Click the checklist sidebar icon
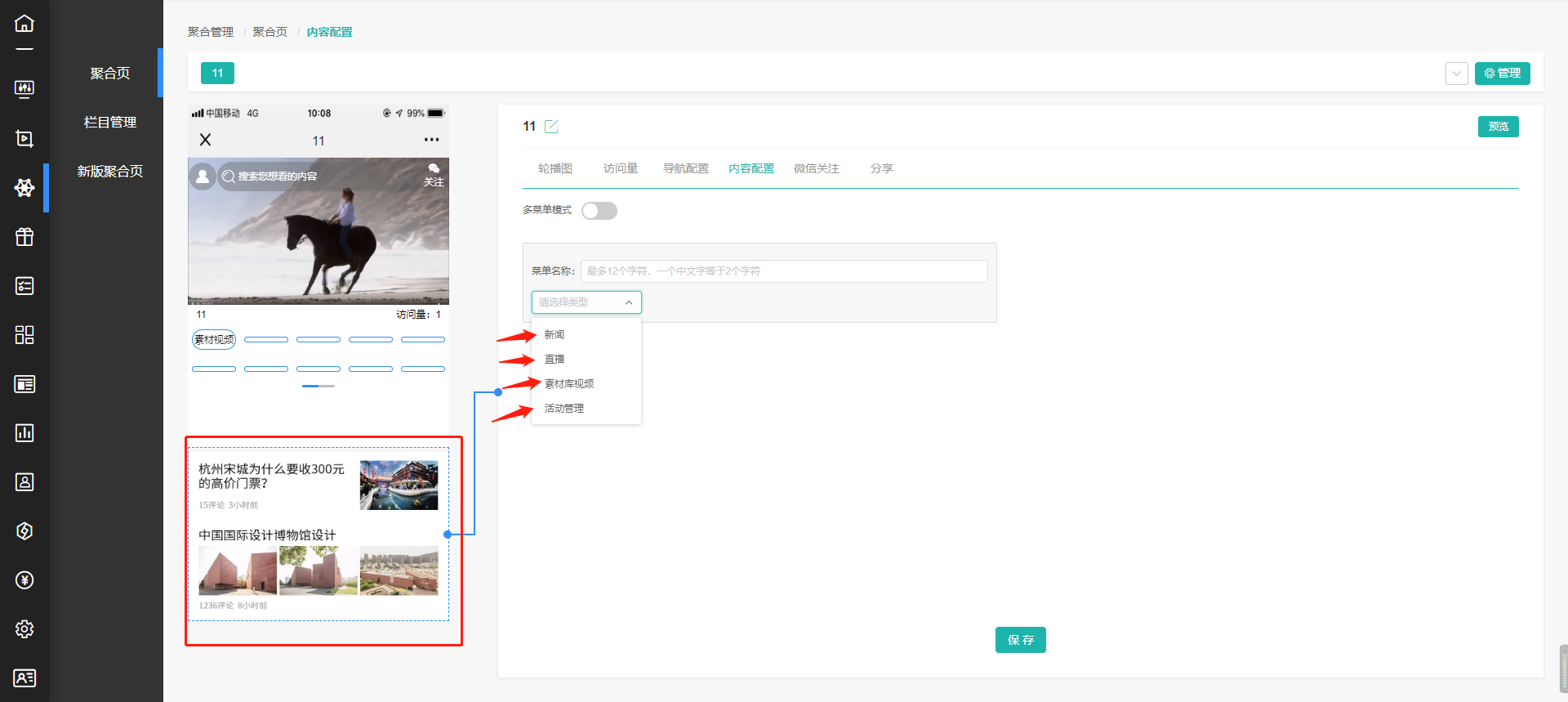 [x=24, y=286]
